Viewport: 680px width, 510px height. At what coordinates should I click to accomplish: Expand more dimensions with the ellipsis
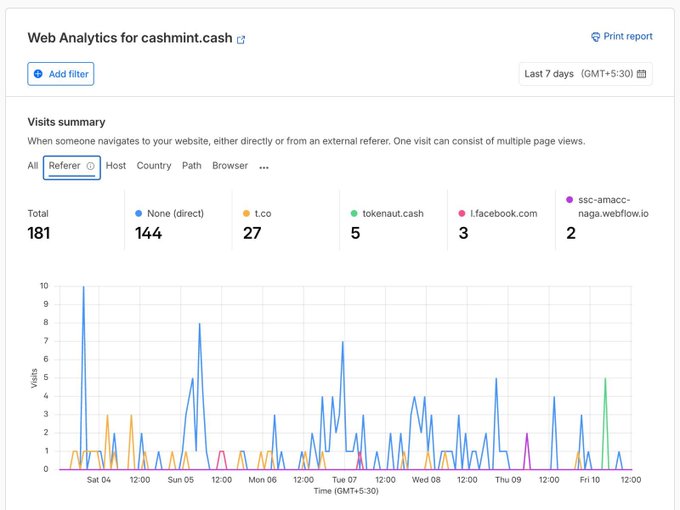[264, 167]
